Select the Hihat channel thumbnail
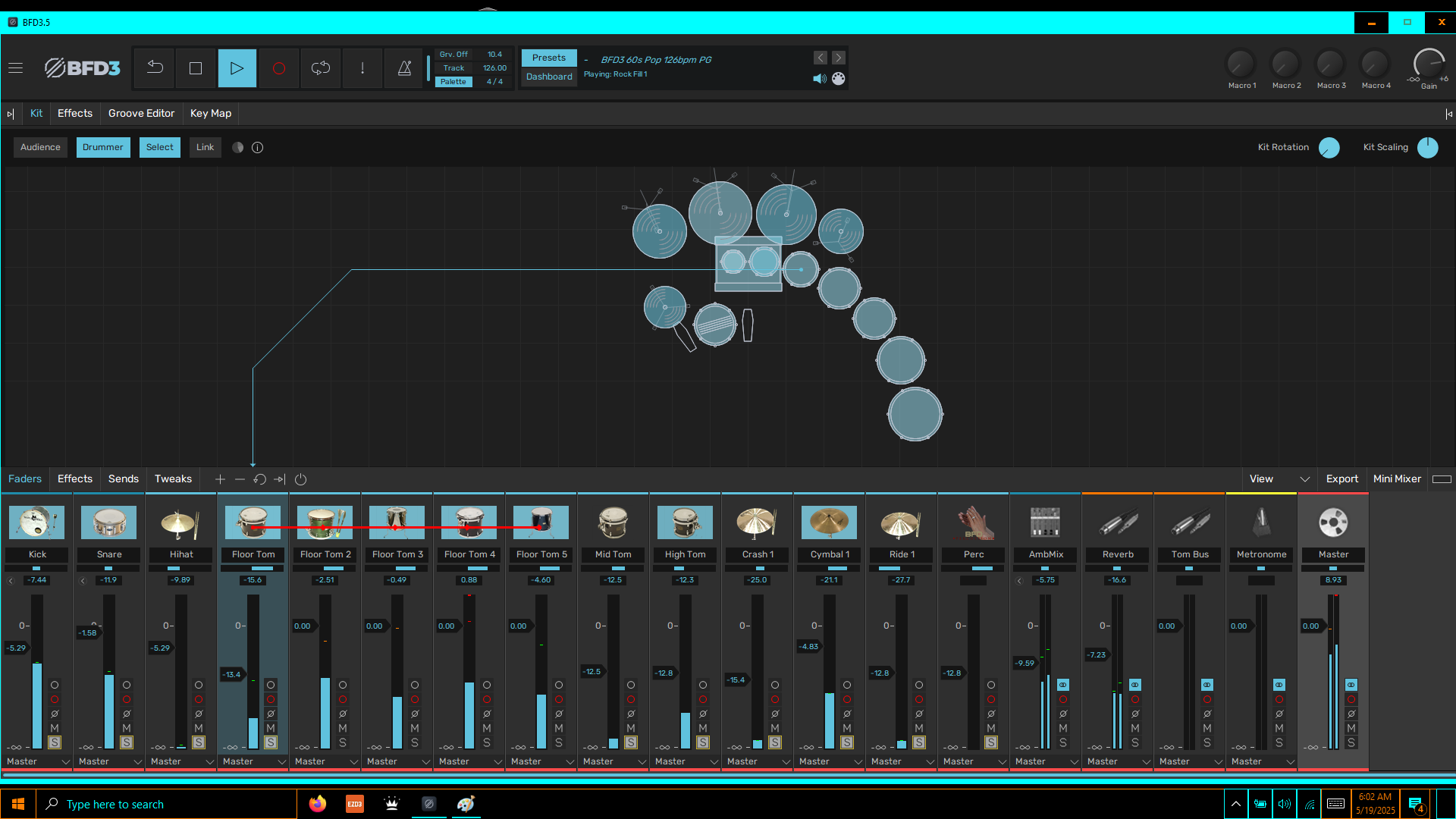This screenshot has width=1456, height=819. click(181, 522)
